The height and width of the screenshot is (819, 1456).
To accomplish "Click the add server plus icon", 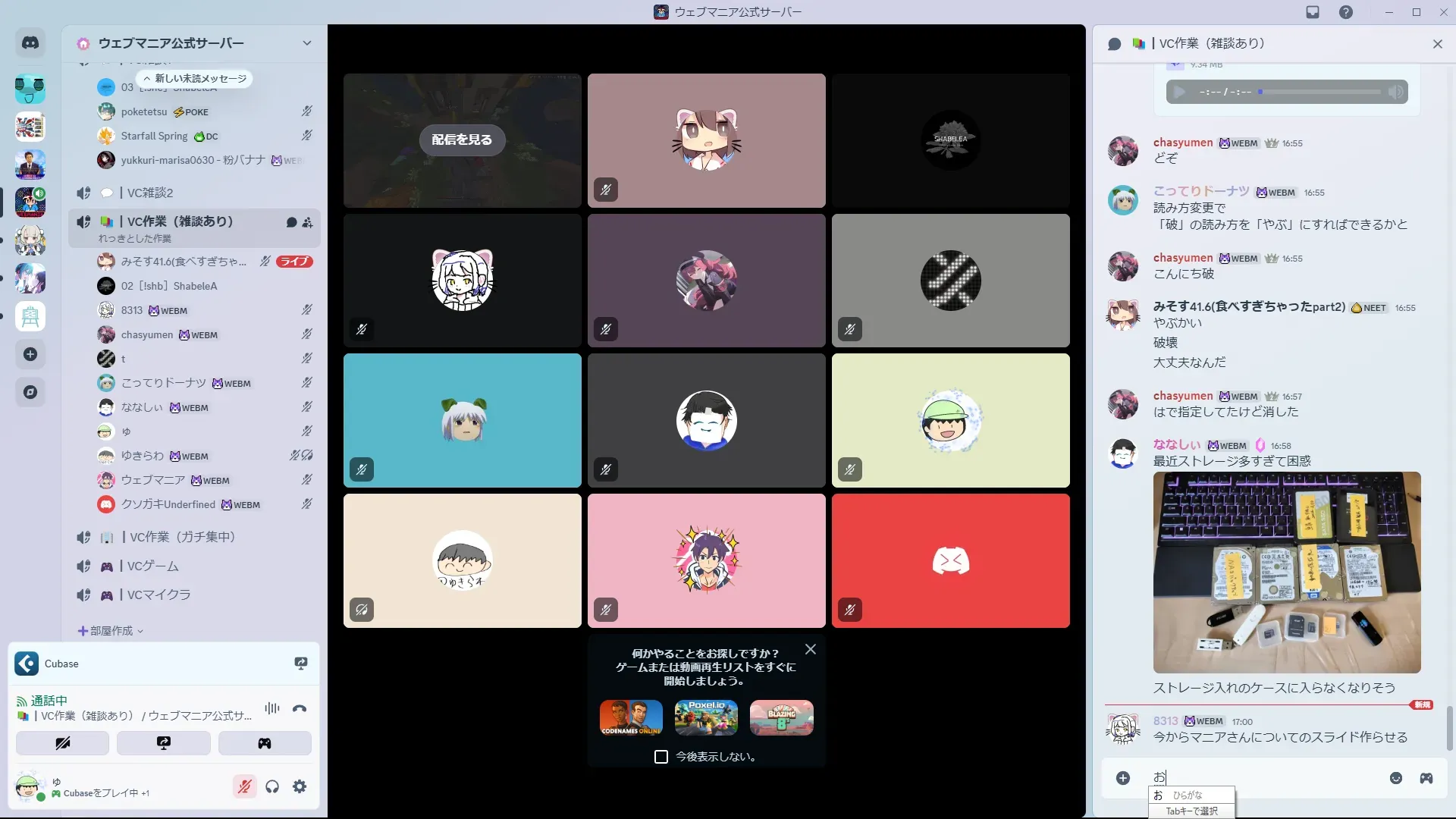I will point(30,354).
